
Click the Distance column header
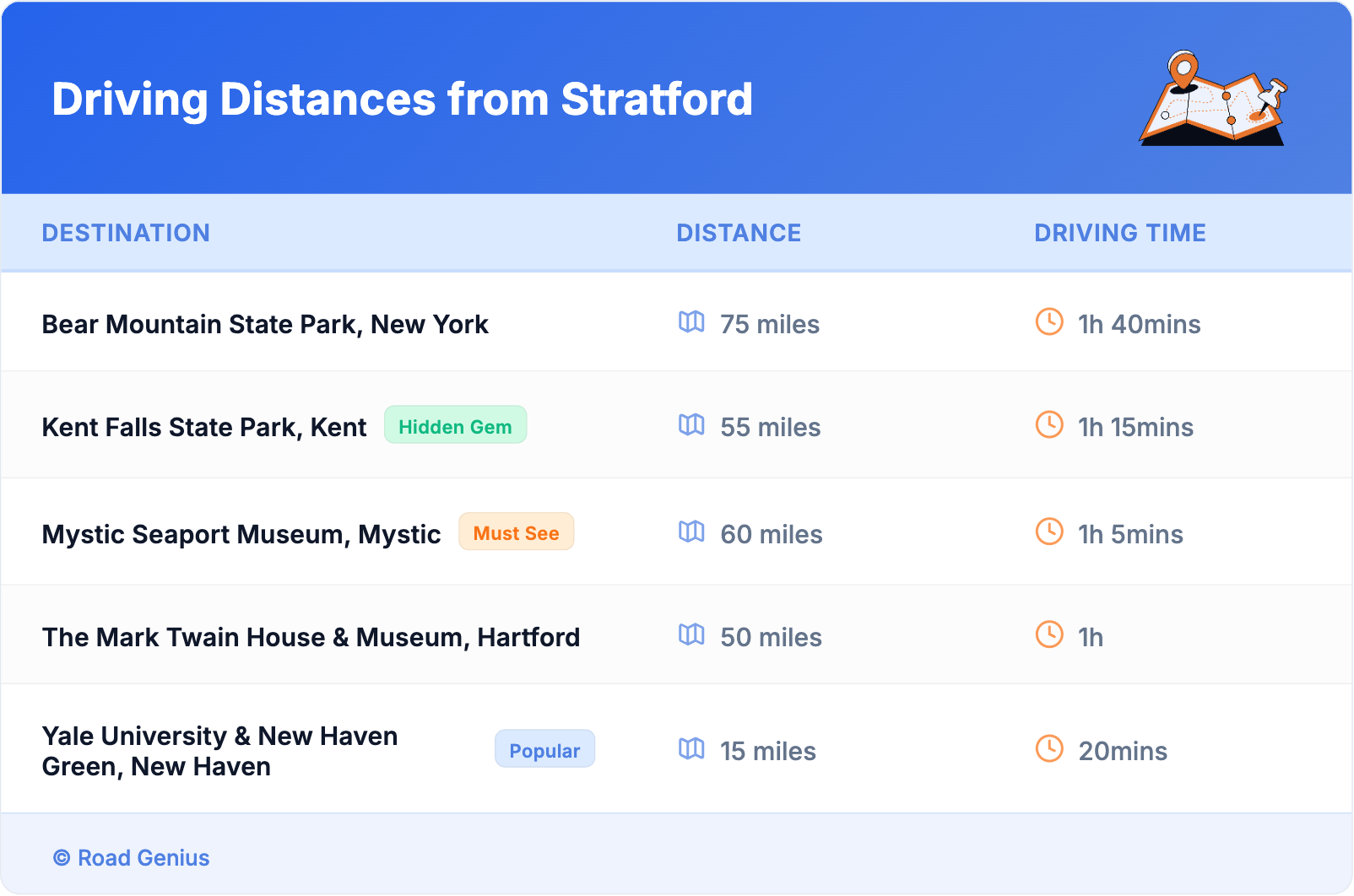click(x=739, y=233)
